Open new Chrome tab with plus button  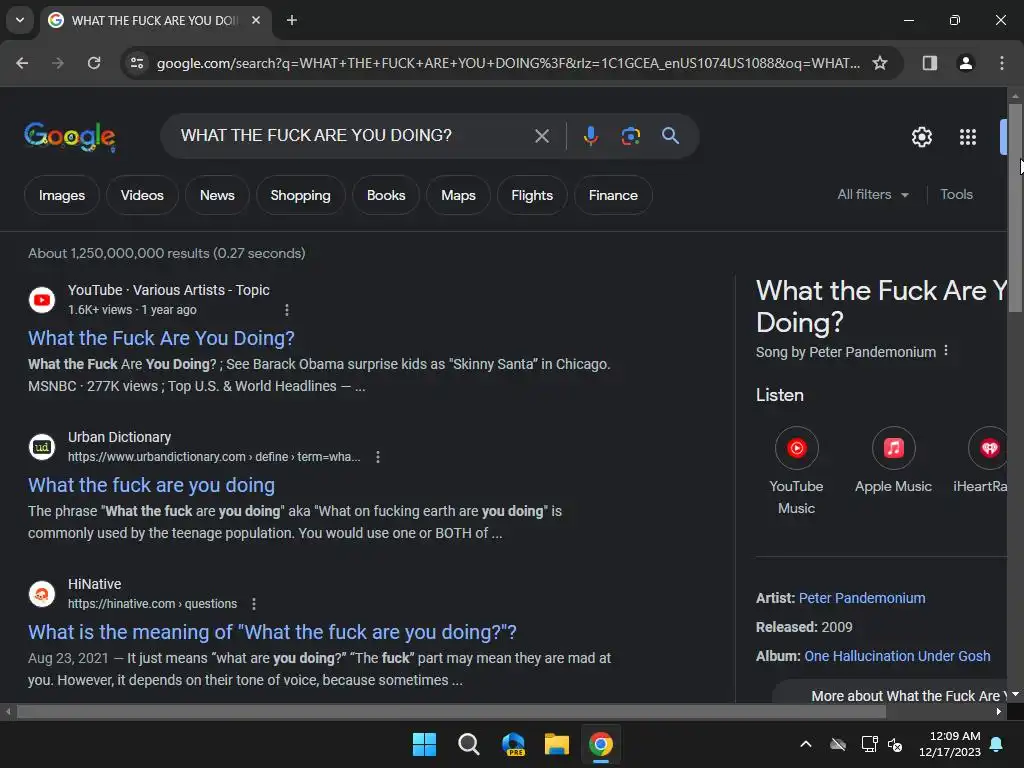point(292,20)
